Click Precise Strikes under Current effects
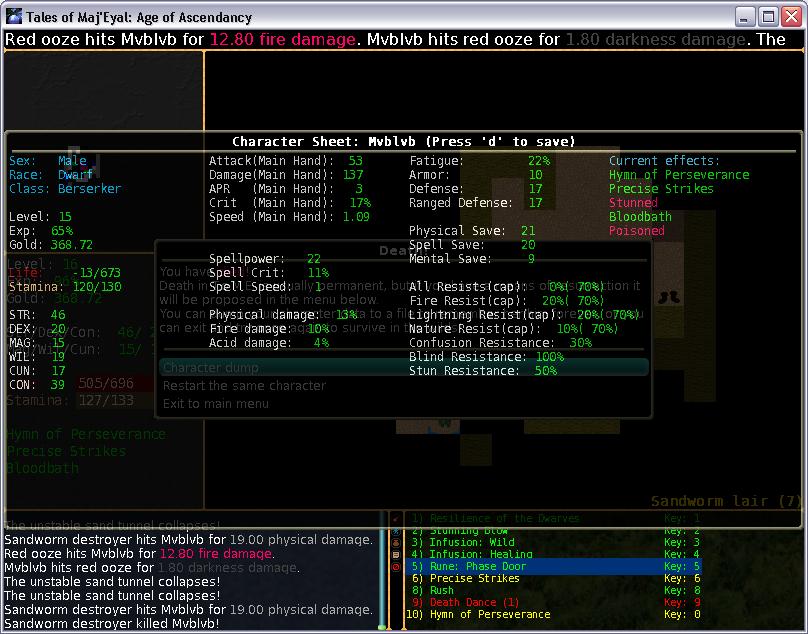Screen dimensions: 808x634 pyautogui.click(x=661, y=189)
